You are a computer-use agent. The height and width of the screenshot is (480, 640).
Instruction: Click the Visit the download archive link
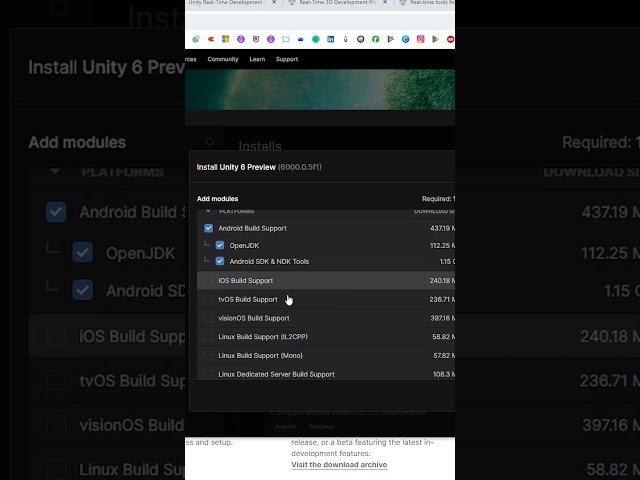339,464
